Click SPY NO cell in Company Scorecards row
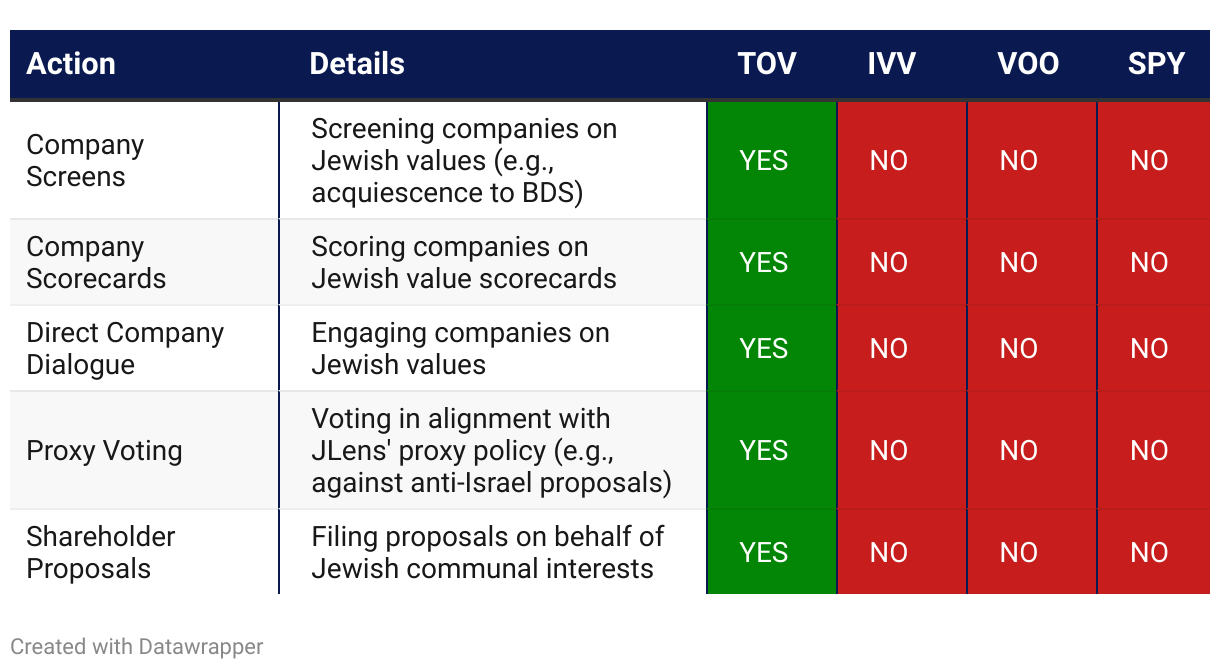This screenshot has width=1220, height=670. [1154, 262]
